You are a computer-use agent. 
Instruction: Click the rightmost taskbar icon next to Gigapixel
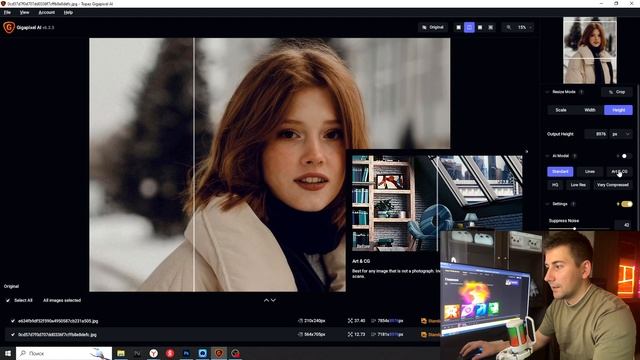click(x=235, y=353)
